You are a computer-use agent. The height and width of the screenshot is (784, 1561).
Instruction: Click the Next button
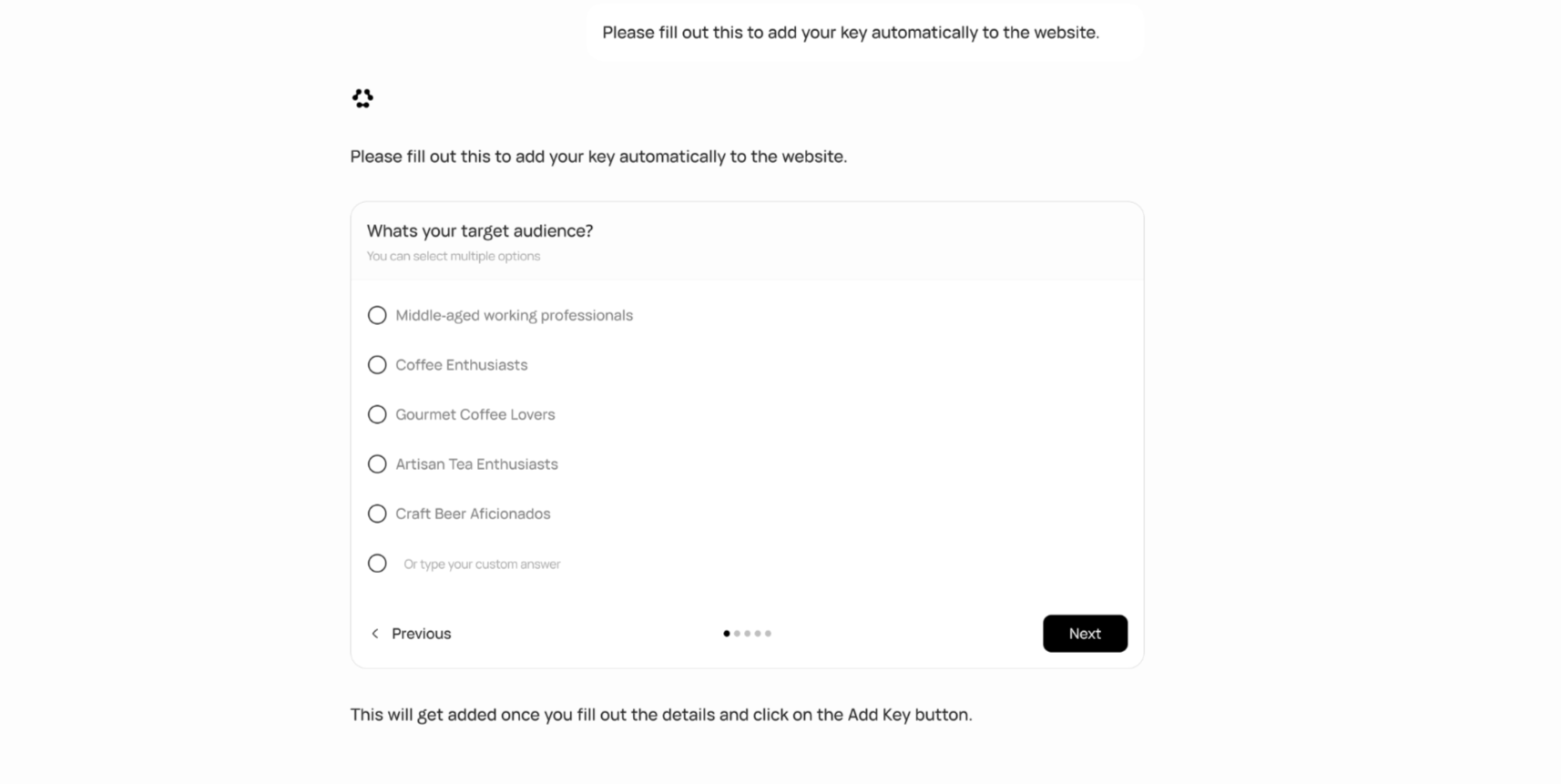click(1085, 633)
